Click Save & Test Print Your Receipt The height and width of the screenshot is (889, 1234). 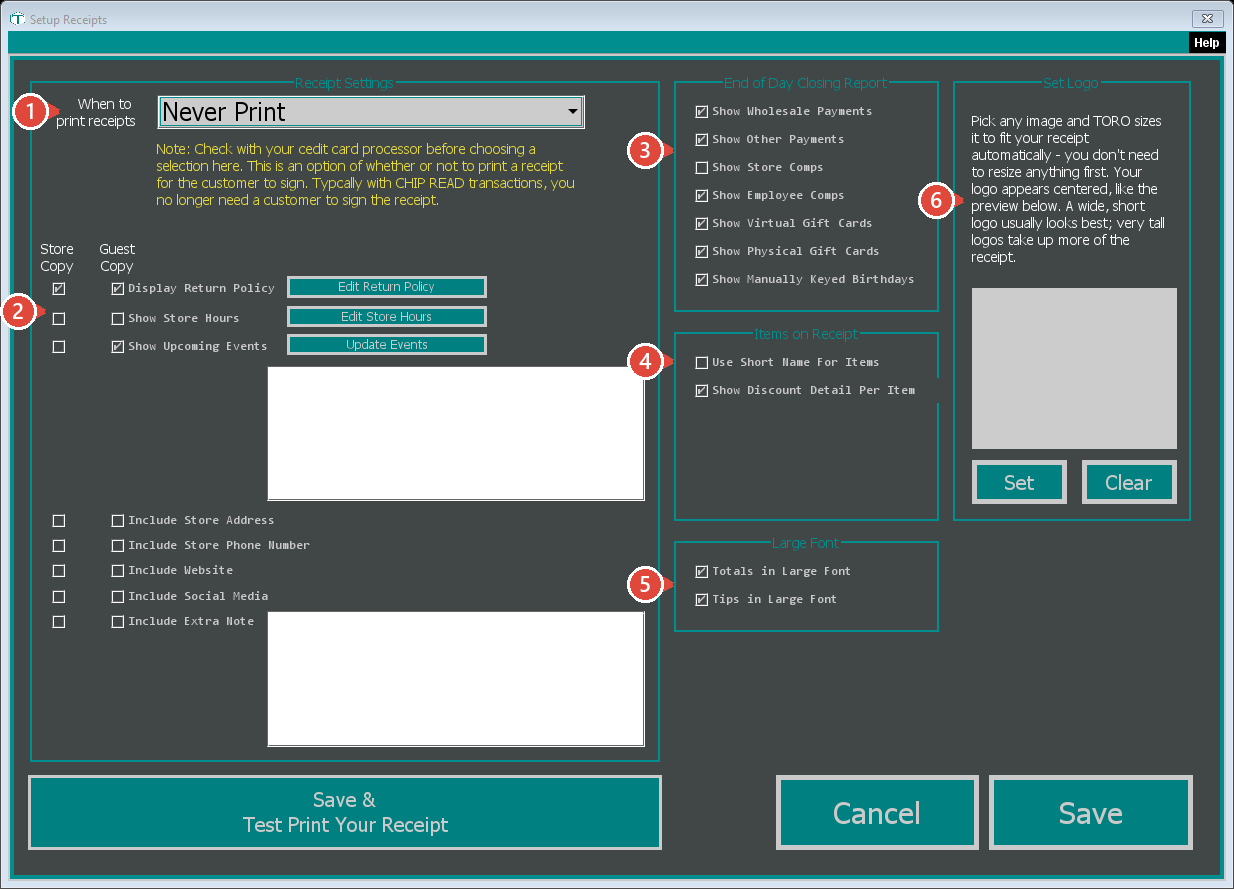pyautogui.click(x=345, y=813)
